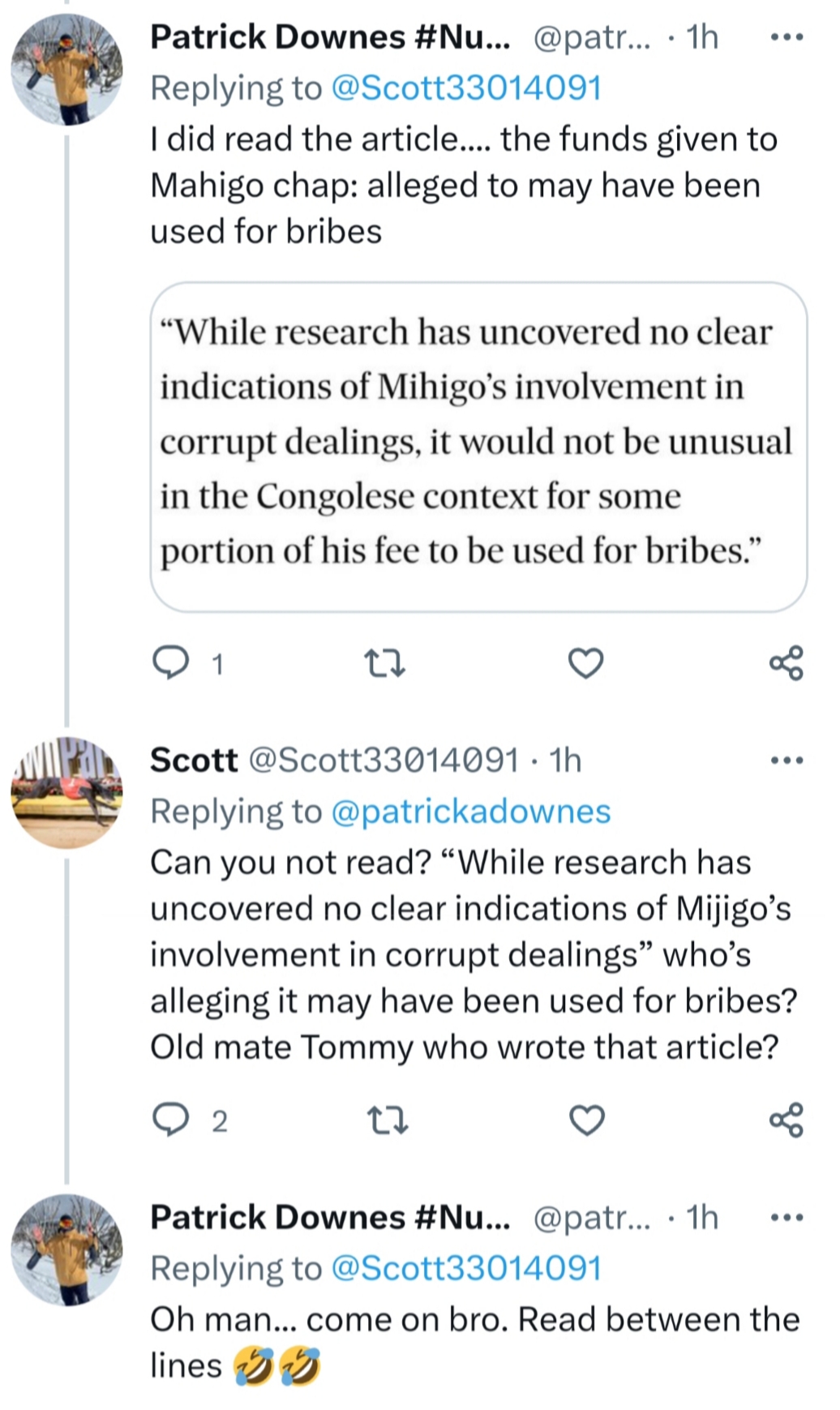The height and width of the screenshot is (1410, 840).
Task: View Scott's greyhound profile picture
Action: click(x=67, y=793)
